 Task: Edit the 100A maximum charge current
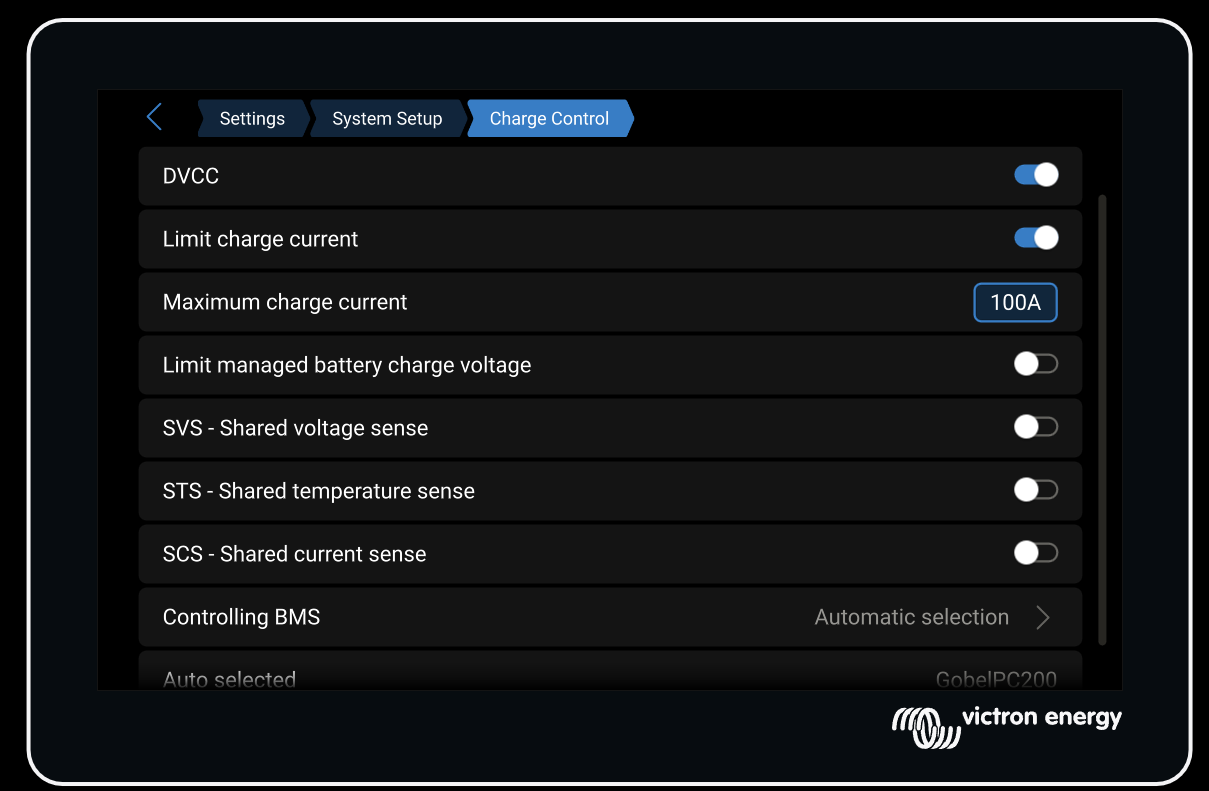coord(1015,302)
